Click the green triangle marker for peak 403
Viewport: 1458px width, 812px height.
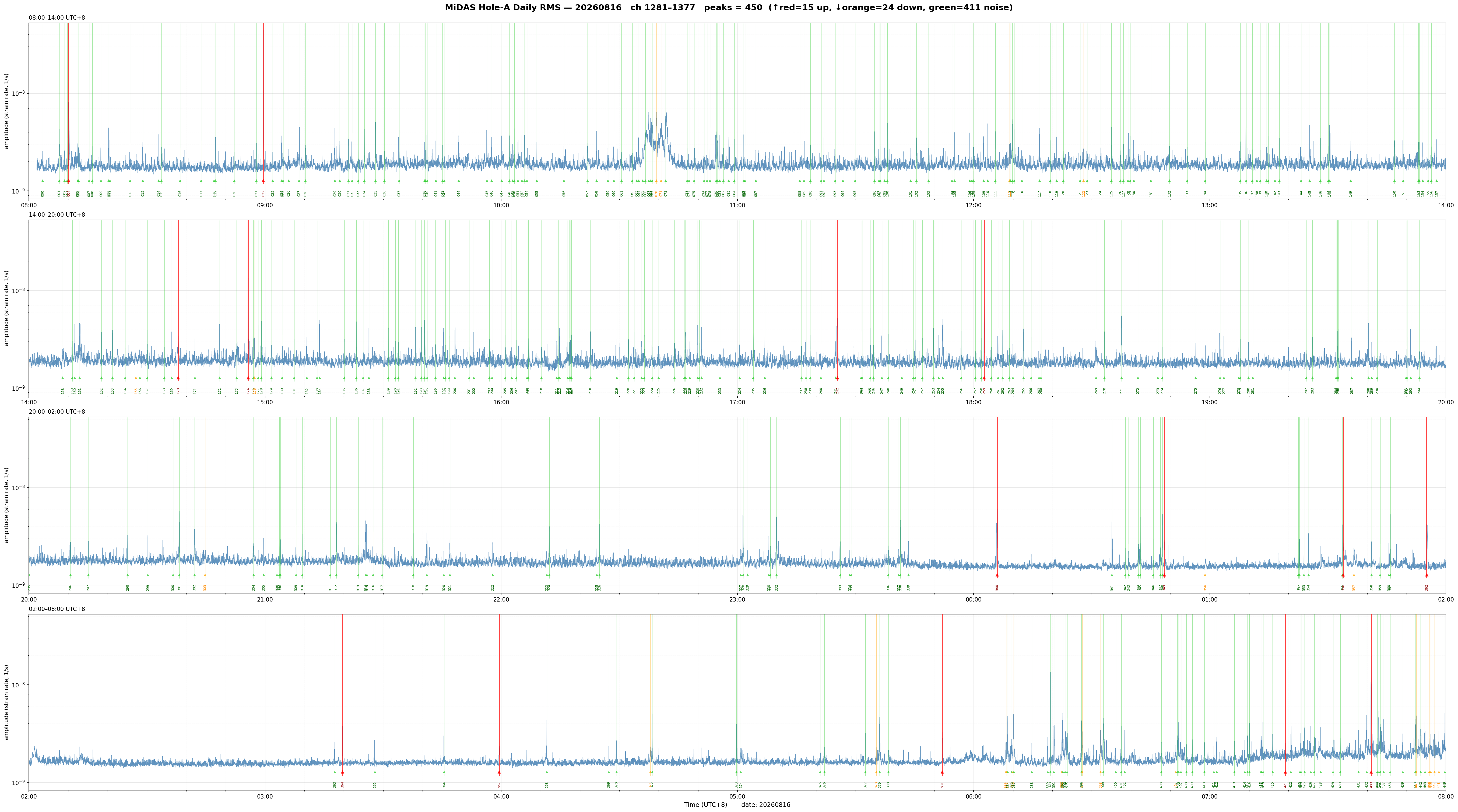(x=1161, y=772)
